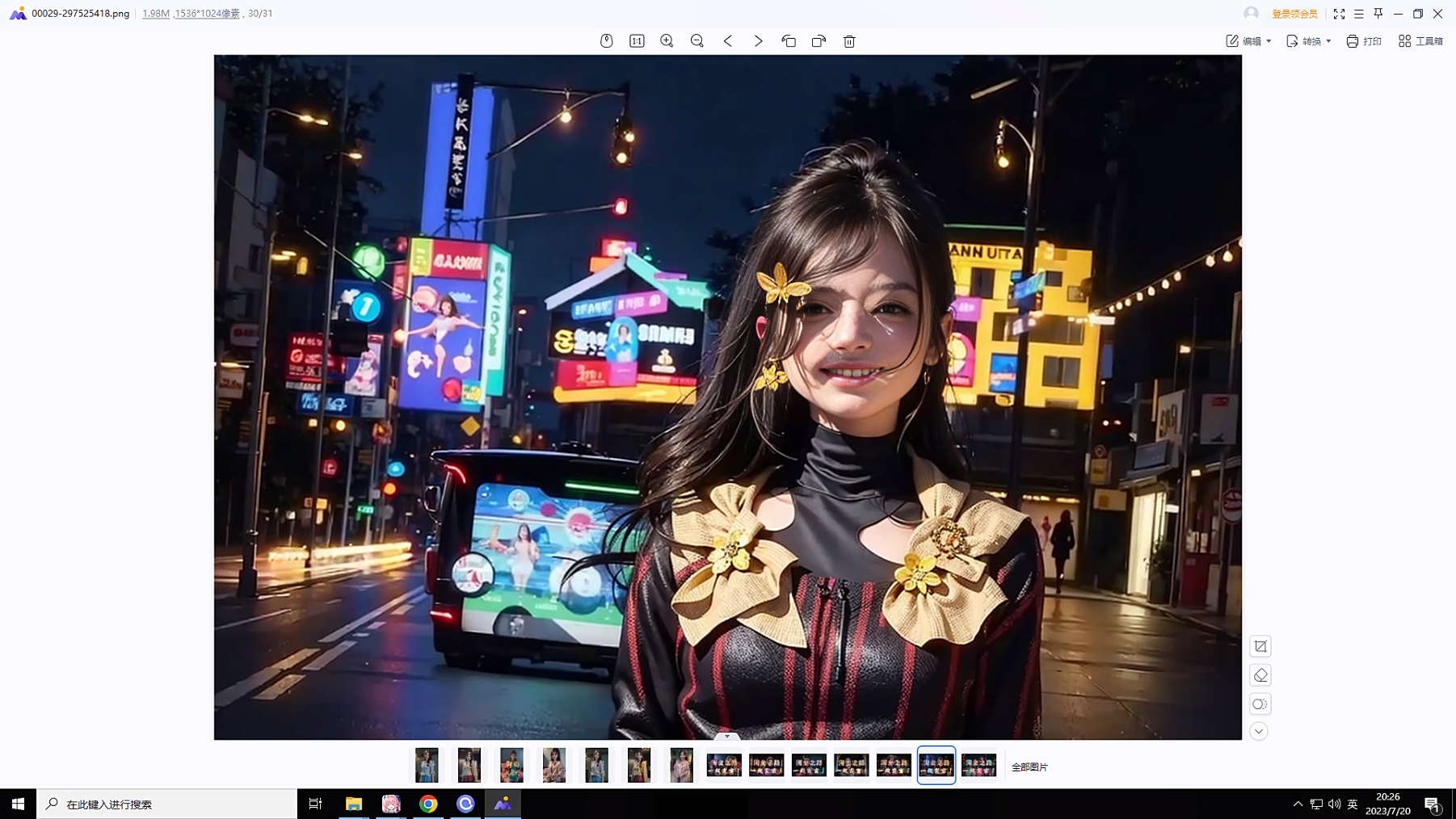Click the 登录领会员 login link
This screenshot has width=1456, height=819.
tap(1294, 14)
